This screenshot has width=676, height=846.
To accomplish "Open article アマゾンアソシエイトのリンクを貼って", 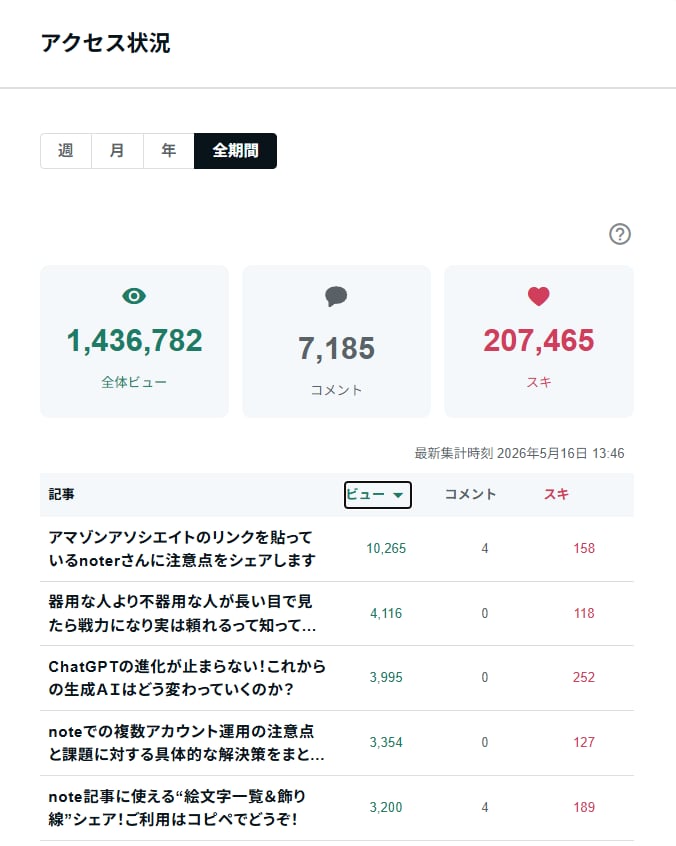I will 182,549.
